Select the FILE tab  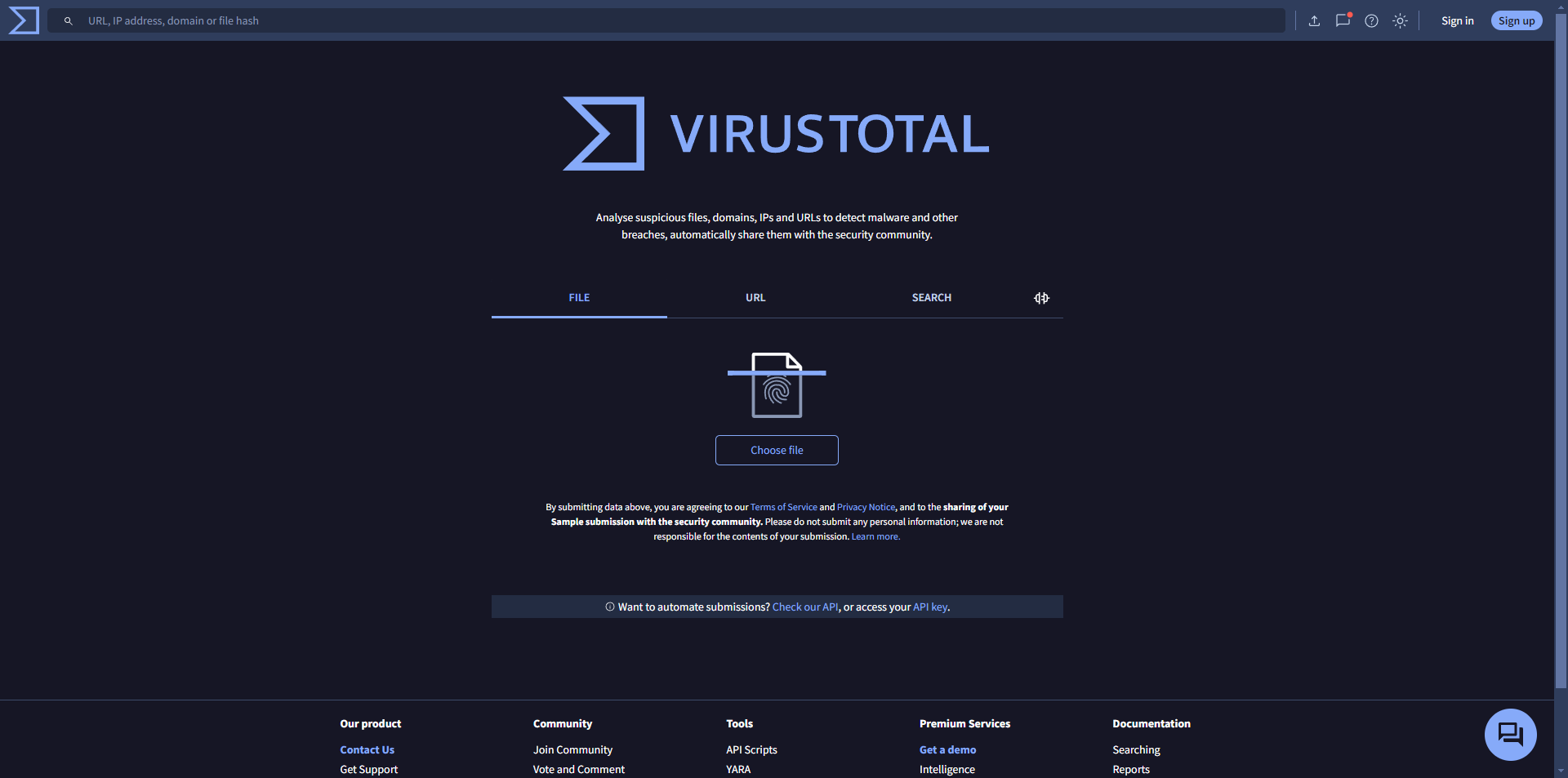579,298
